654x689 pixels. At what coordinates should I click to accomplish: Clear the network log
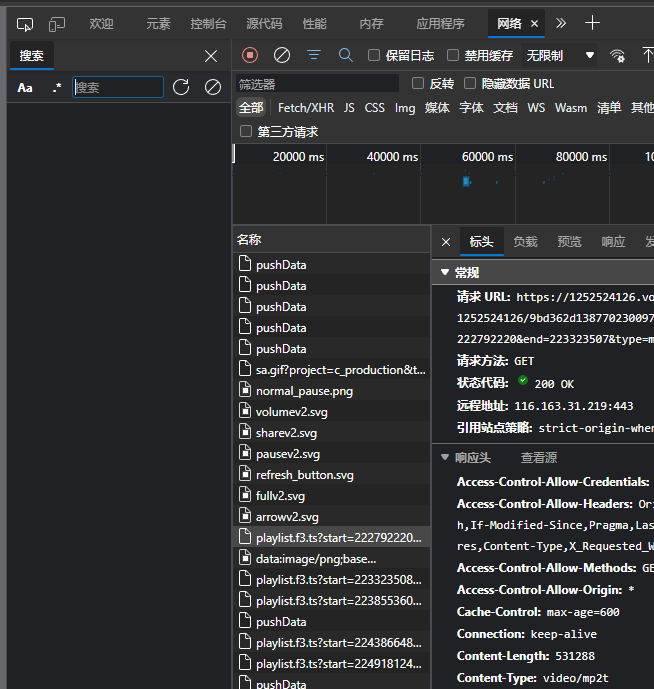tap(282, 55)
